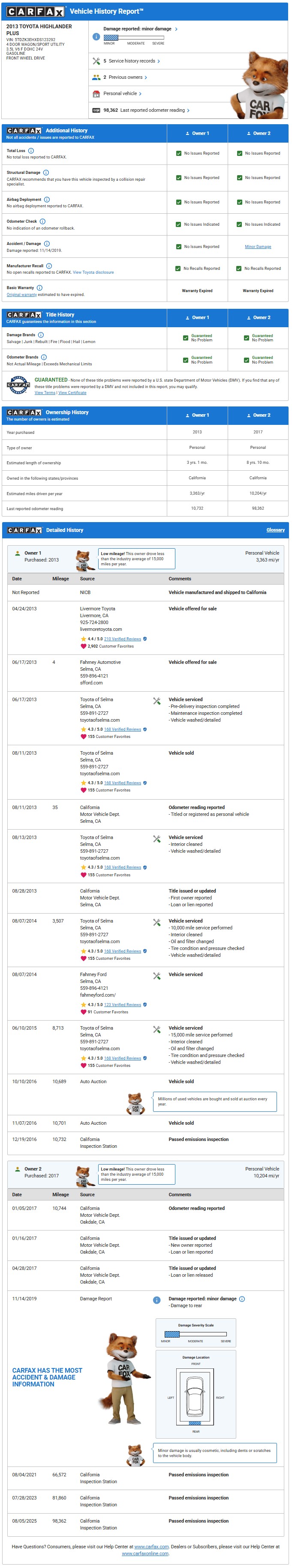Select Owner 1 column header in Additional History
The image size is (292, 1568).
pos(197,133)
